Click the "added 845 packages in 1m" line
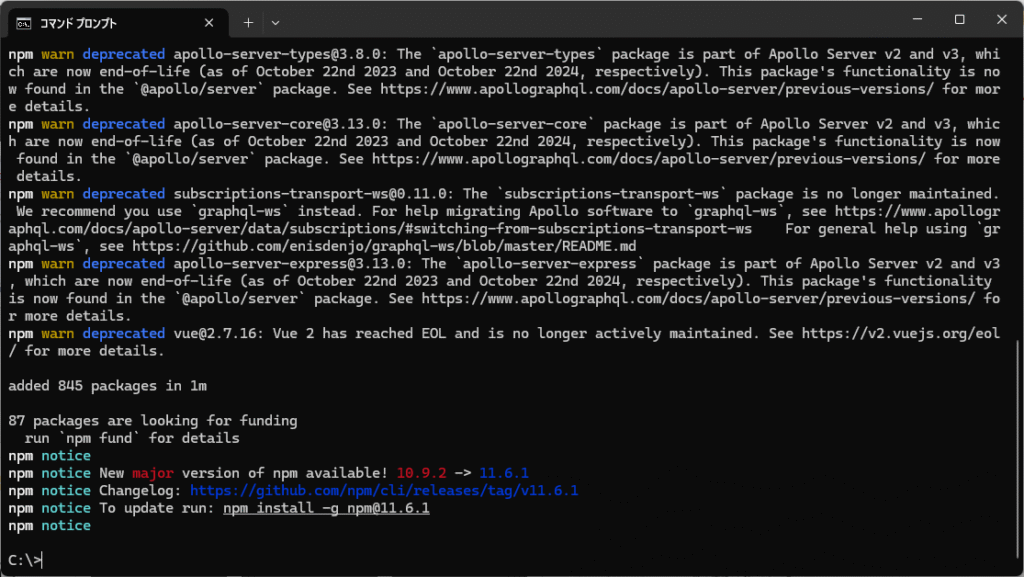This screenshot has width=1024, height=577. (107, 386)
